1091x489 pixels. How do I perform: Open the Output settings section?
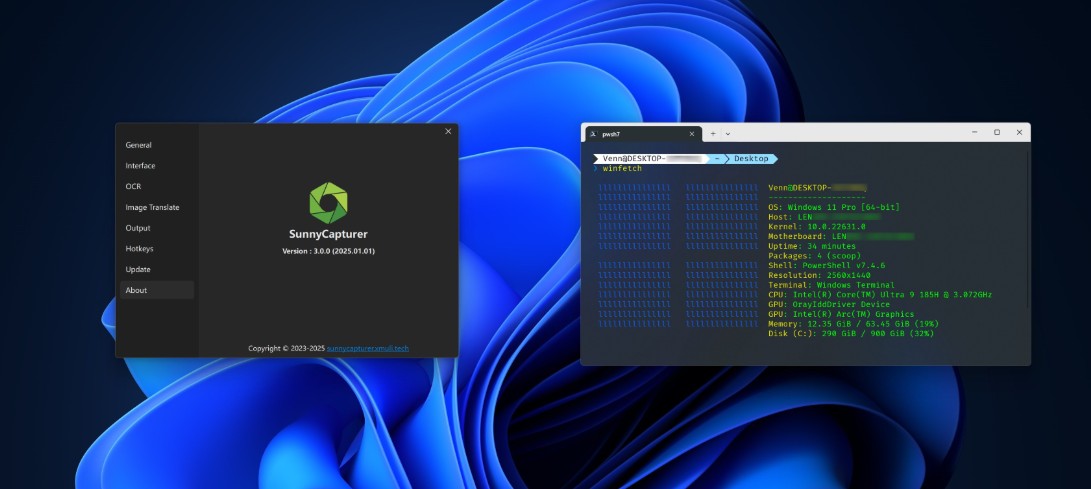click(138, 228)
